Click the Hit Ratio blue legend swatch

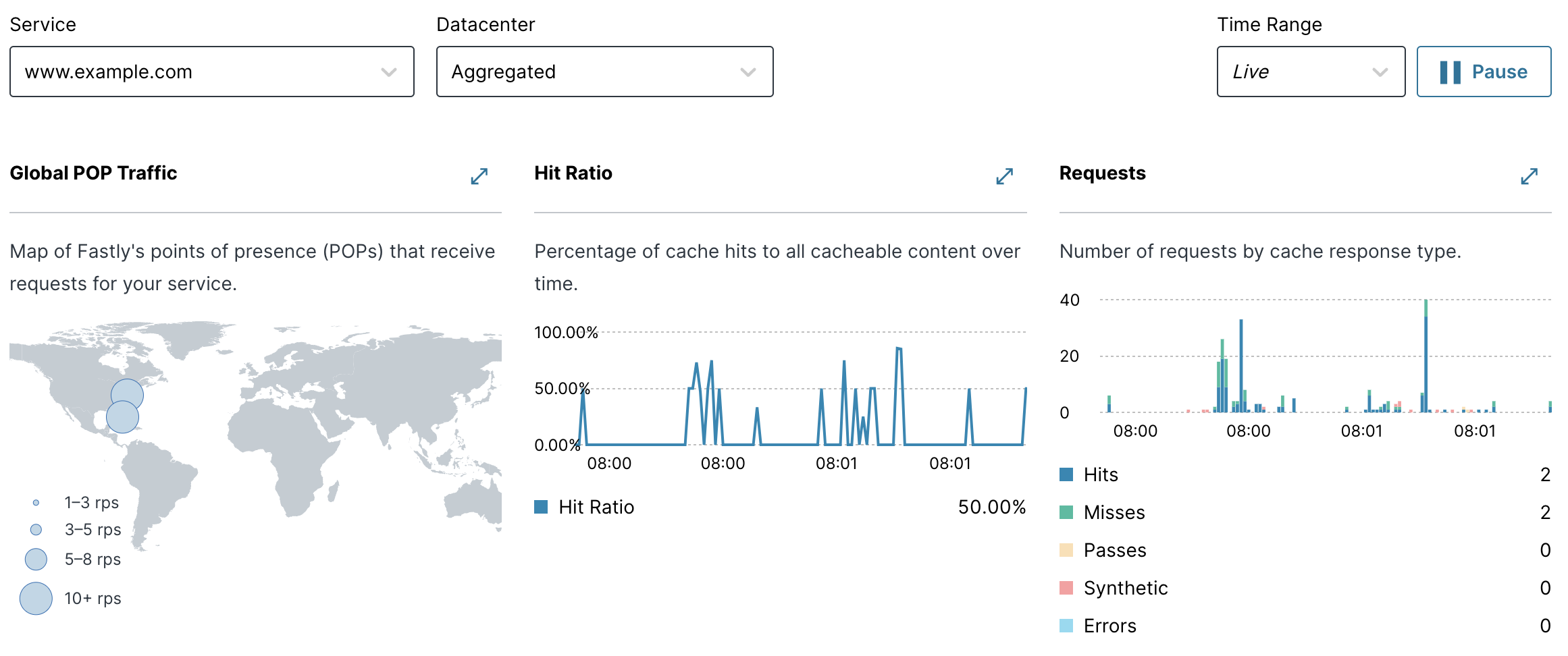pyautogui.click(x=541, y=506)
